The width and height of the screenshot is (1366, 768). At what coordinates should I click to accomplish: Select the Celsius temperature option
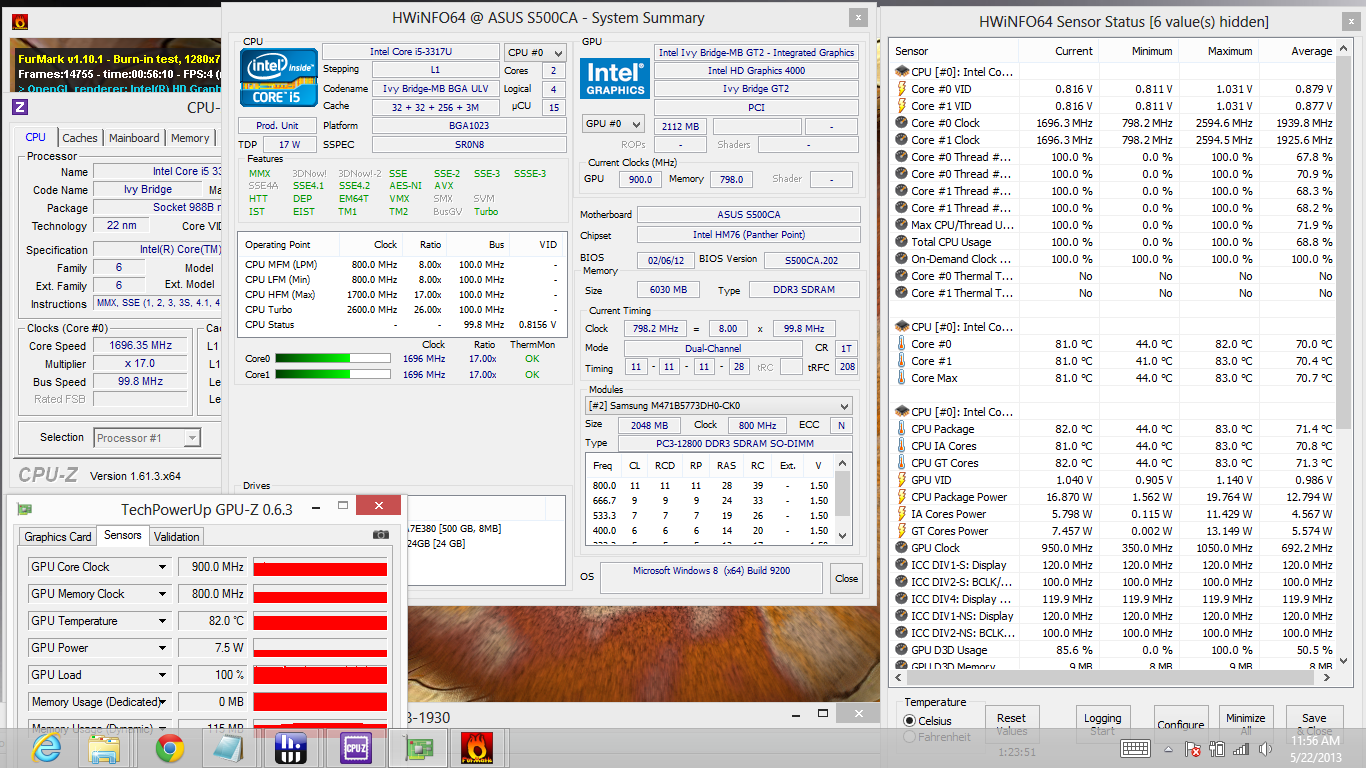click(928, 720)
